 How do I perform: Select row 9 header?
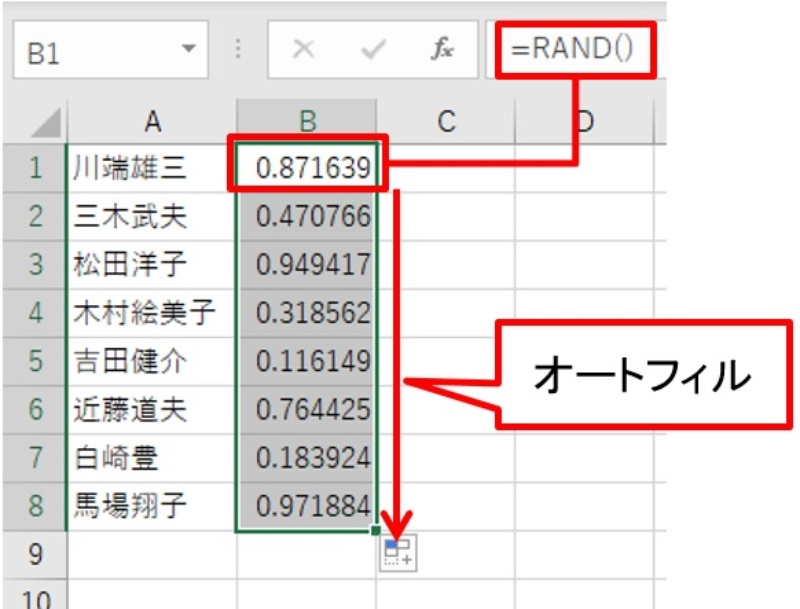pyautogui.click(x=35, y=554)
